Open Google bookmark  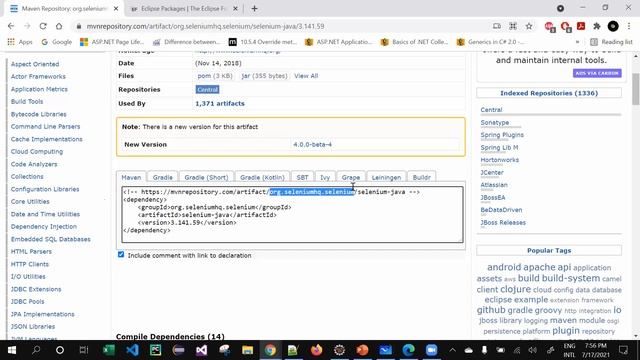56,42
